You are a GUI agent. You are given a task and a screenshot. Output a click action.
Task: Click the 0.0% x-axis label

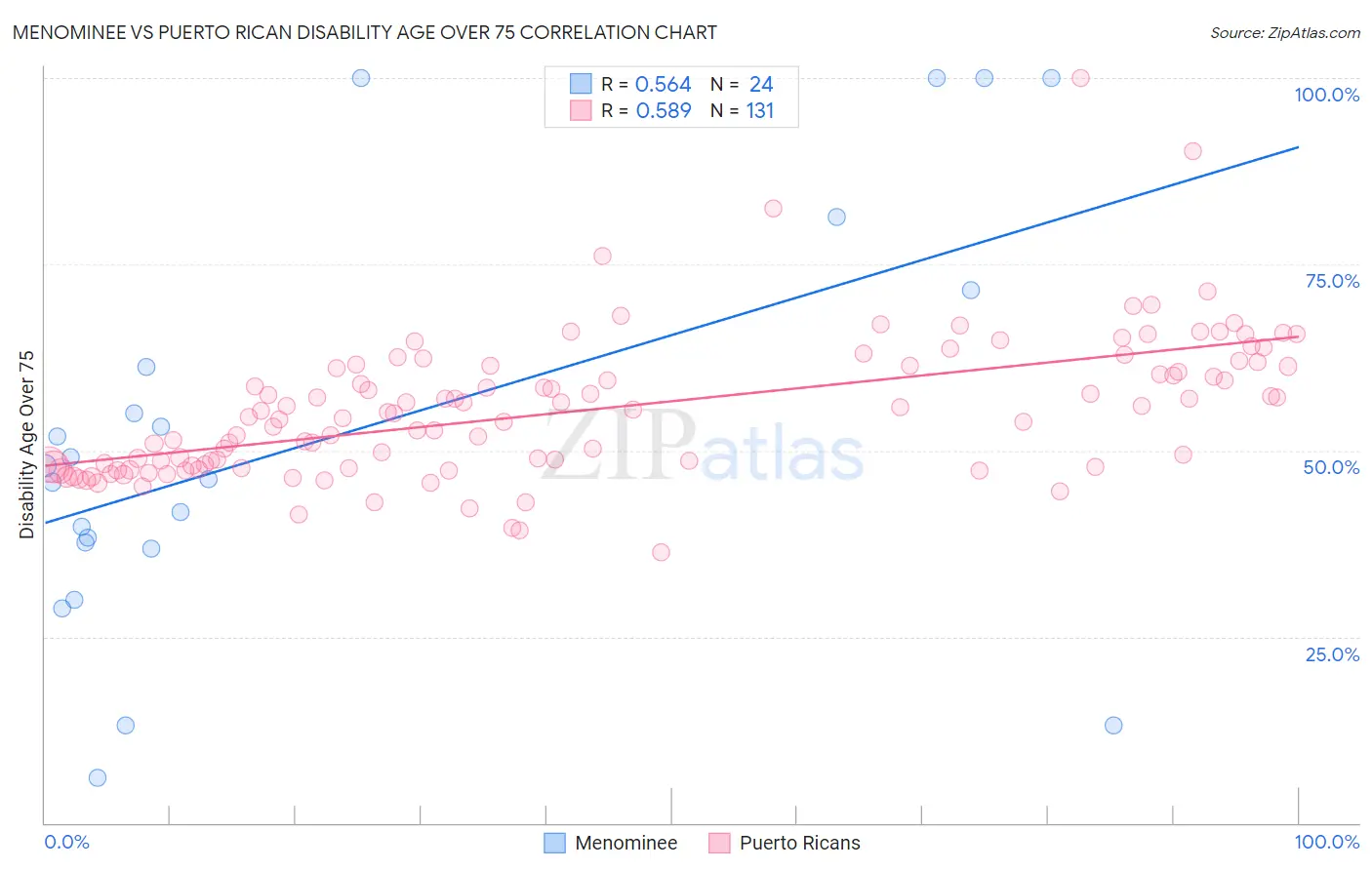coord(66,842)
